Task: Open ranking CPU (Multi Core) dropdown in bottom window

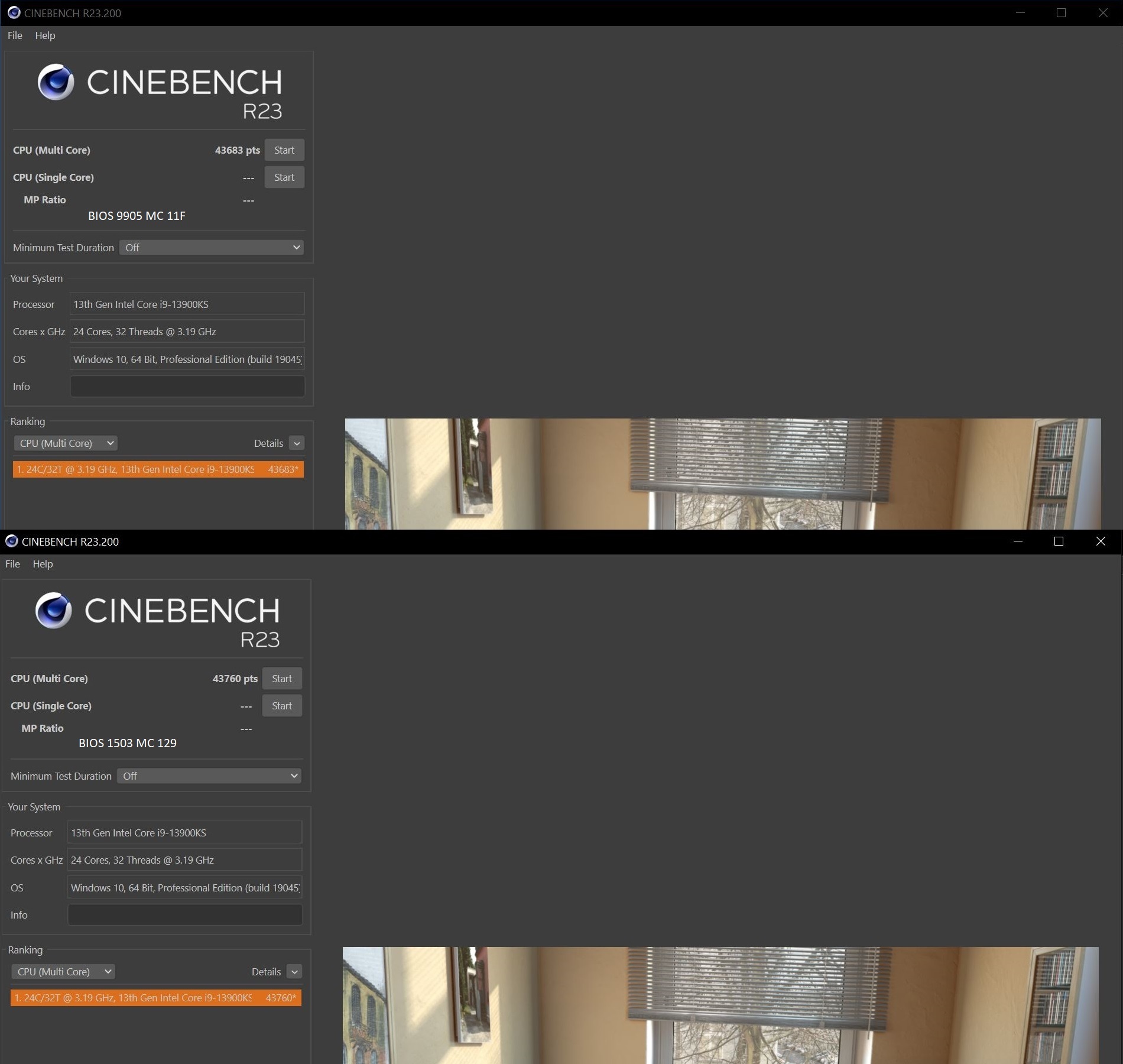Action: point(63,972)
